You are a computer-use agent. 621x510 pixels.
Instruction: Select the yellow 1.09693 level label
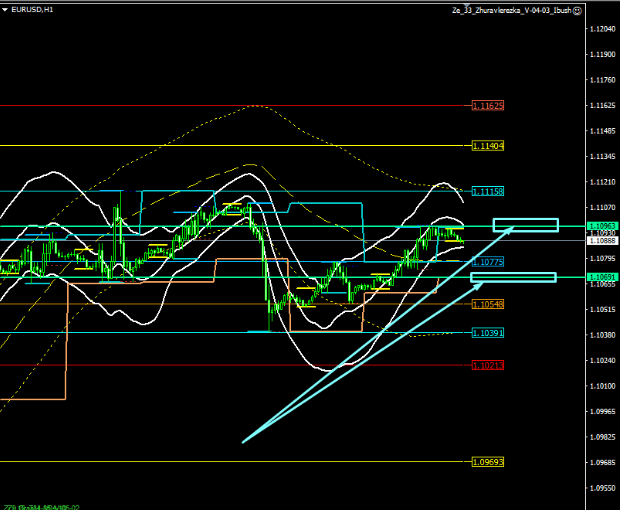click(x=488, y=461)
